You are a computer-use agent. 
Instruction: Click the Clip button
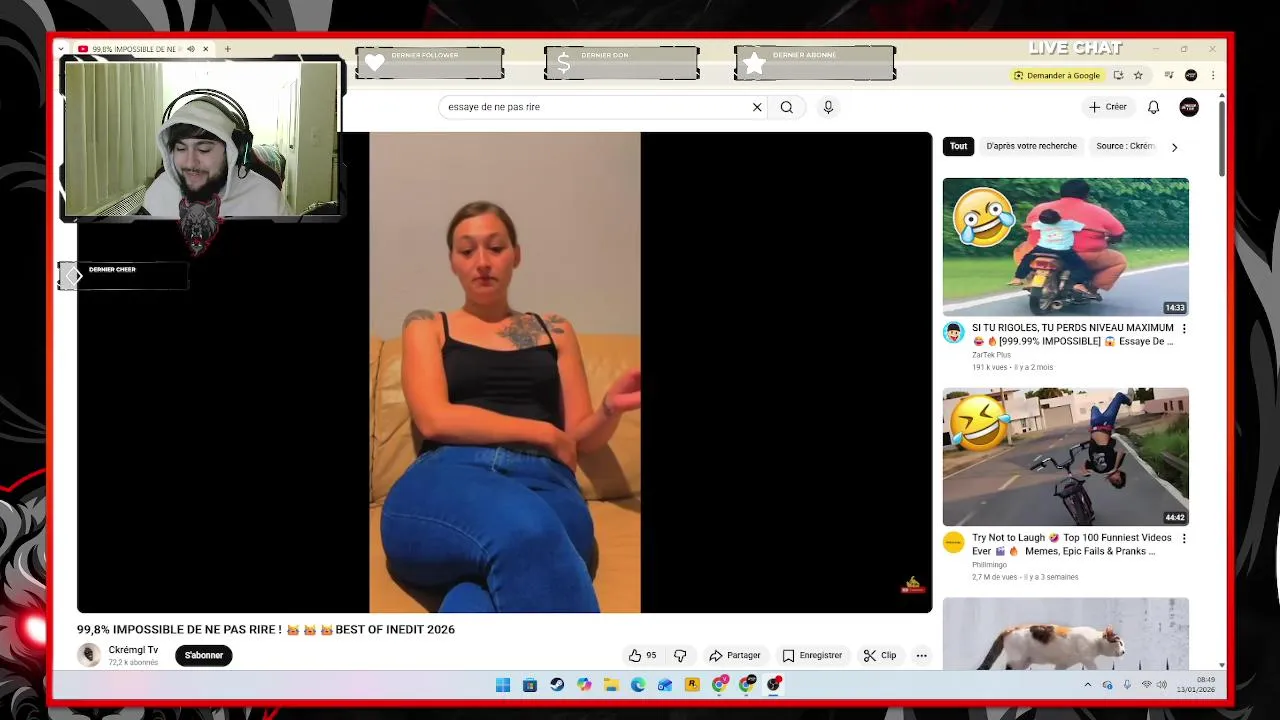click(x=880, y=655)
